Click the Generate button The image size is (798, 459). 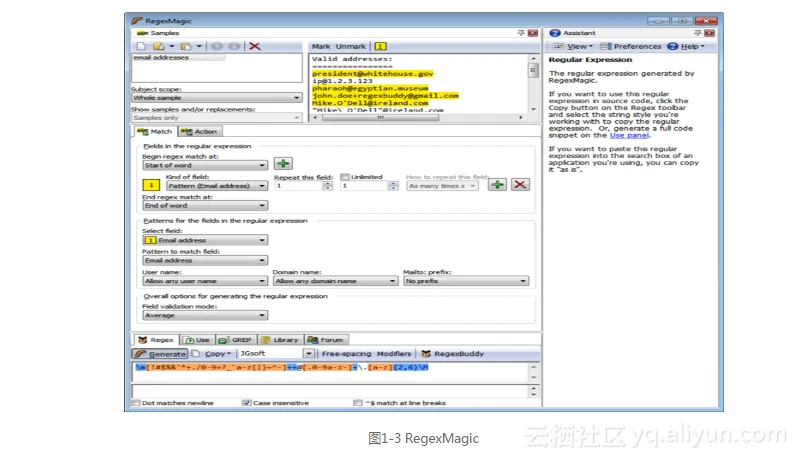click(x=160, y=354)
